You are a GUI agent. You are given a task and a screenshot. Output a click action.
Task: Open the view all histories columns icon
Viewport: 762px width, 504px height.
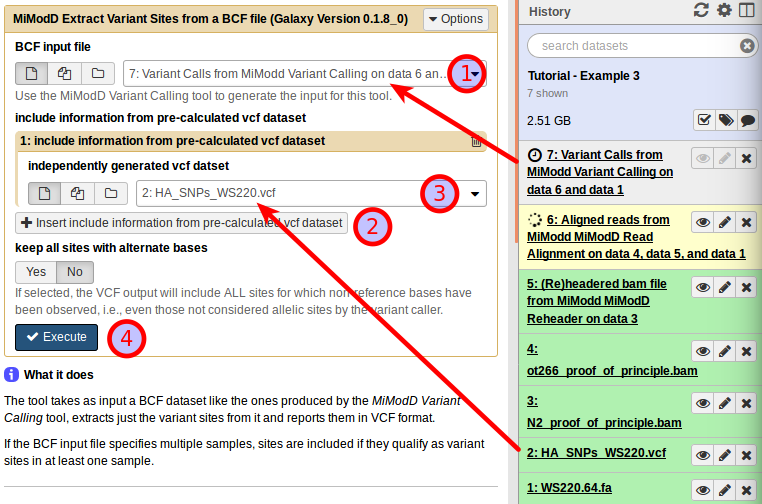pyautogui.click(x=746, y=10)
